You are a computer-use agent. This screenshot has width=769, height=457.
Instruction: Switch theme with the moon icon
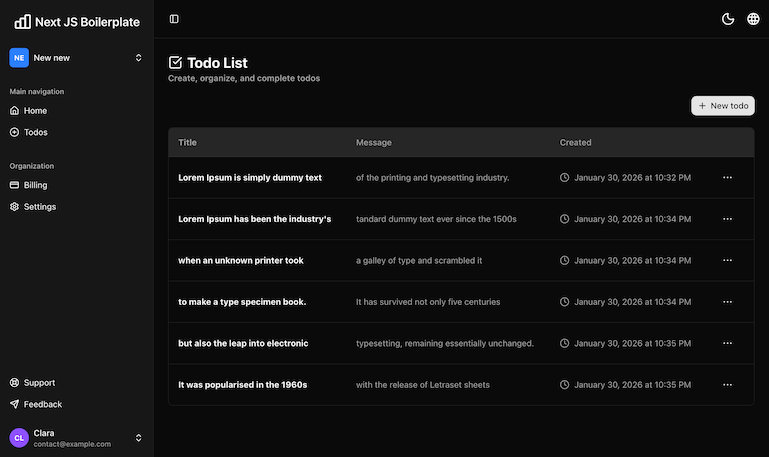point(728,19)
